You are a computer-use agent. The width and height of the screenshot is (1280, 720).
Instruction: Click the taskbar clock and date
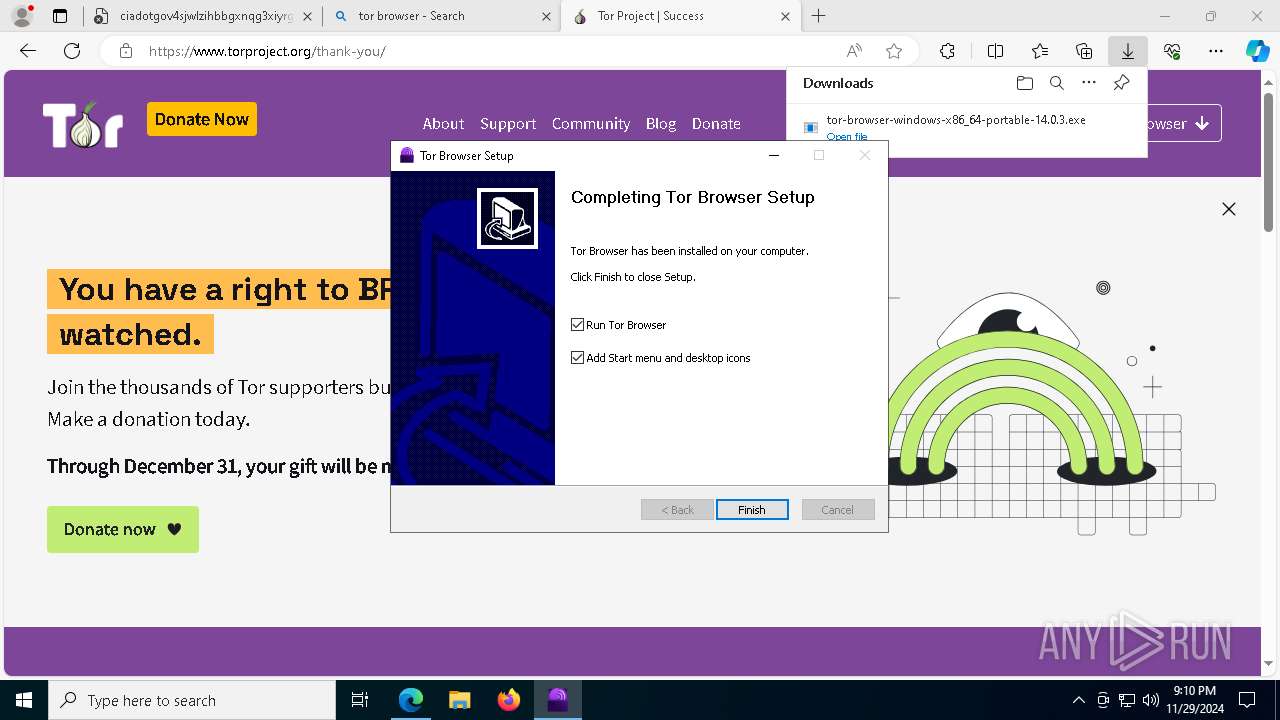[1194, 700]
